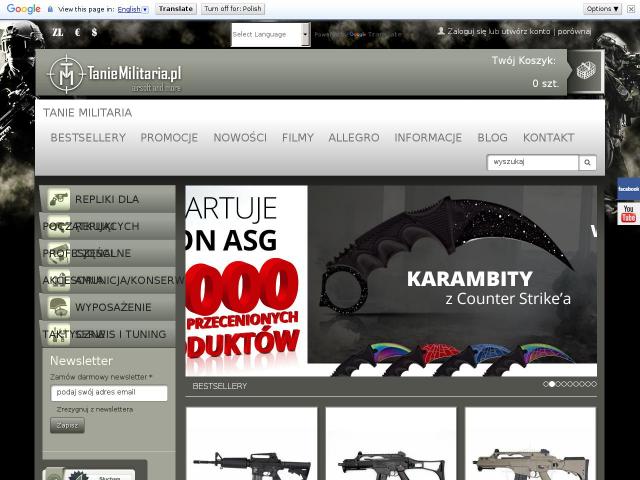Open the Select Language dropdown
640x480 pixels.
pyautogui.click(x=271, y=34)
